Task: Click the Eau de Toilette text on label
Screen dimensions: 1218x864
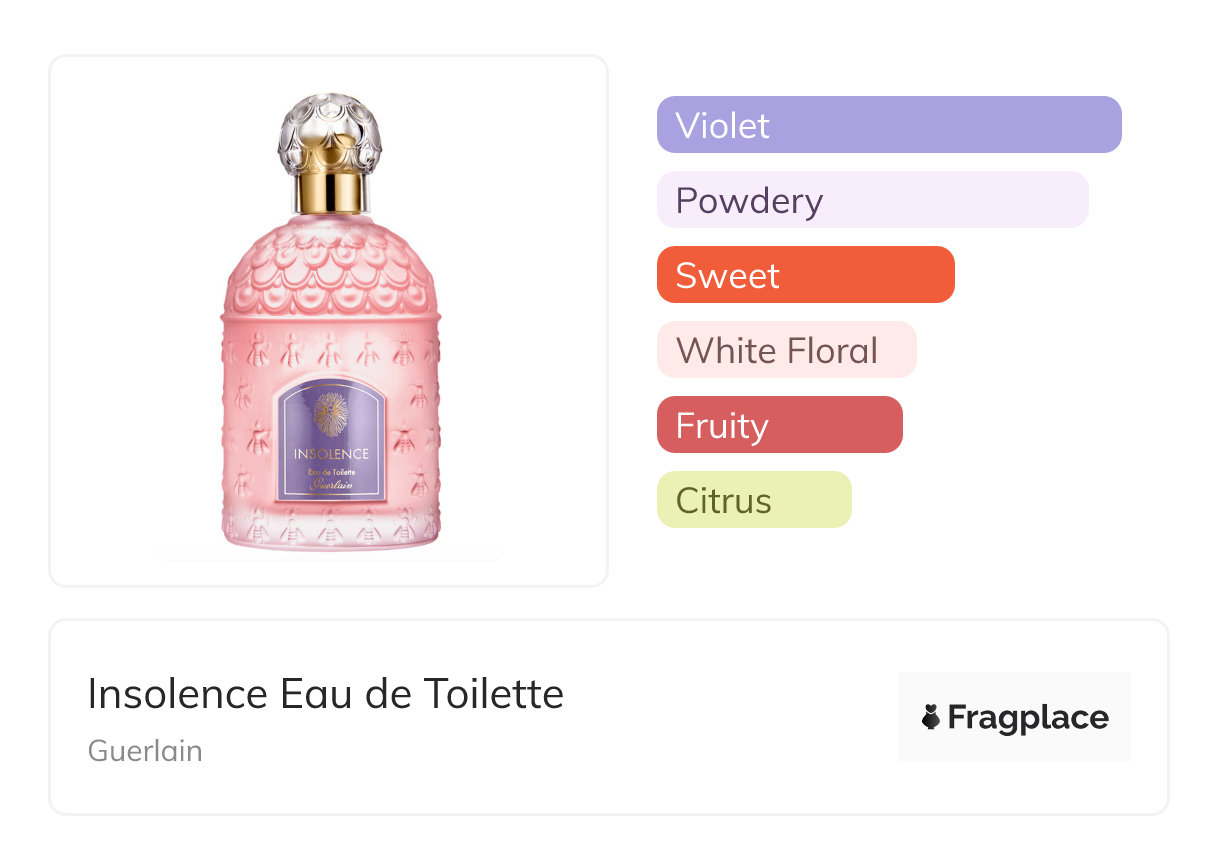Action: tap(331, 470)
